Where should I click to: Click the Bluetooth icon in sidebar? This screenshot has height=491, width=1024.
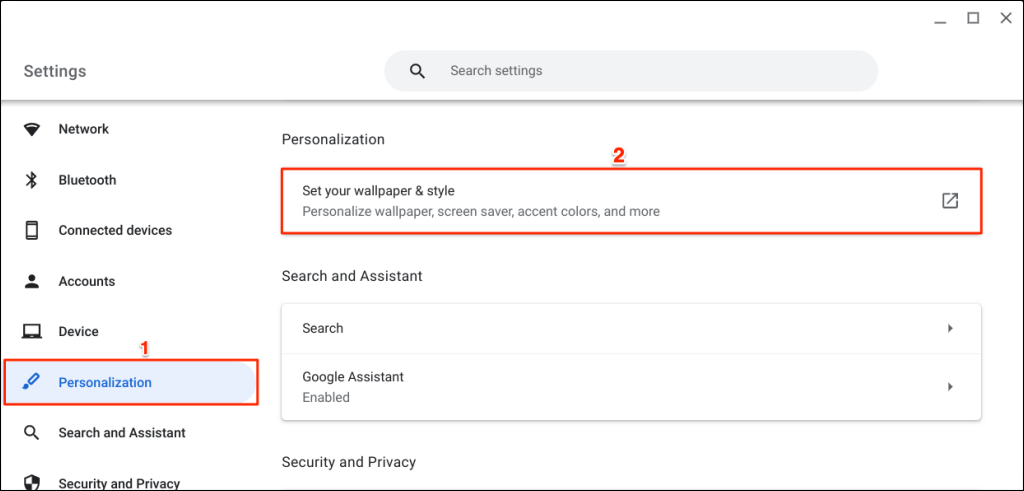[x=32, y=180]
